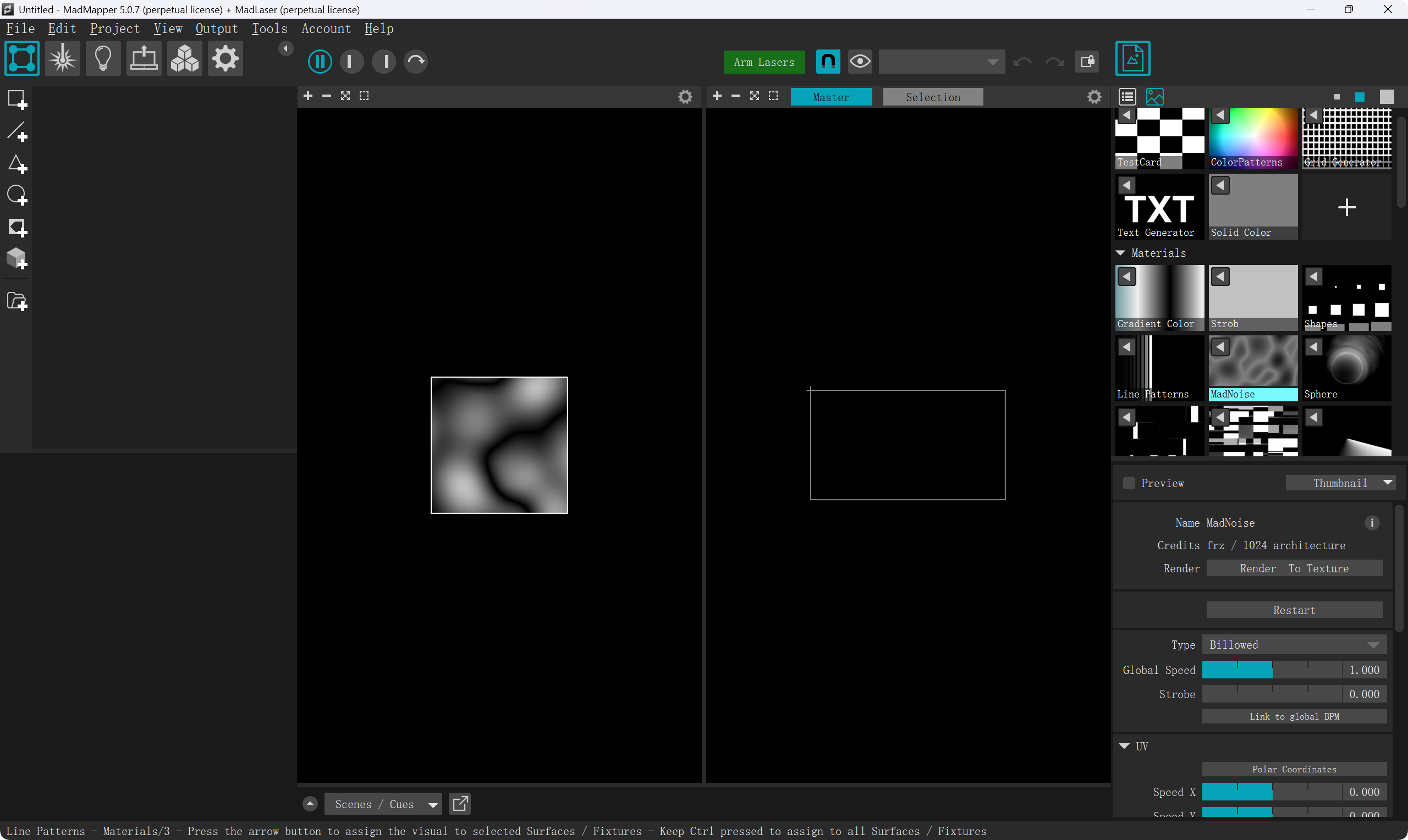Open the Thumbnail dropdown
The image size is (1408, 840).
[1340, 483]
